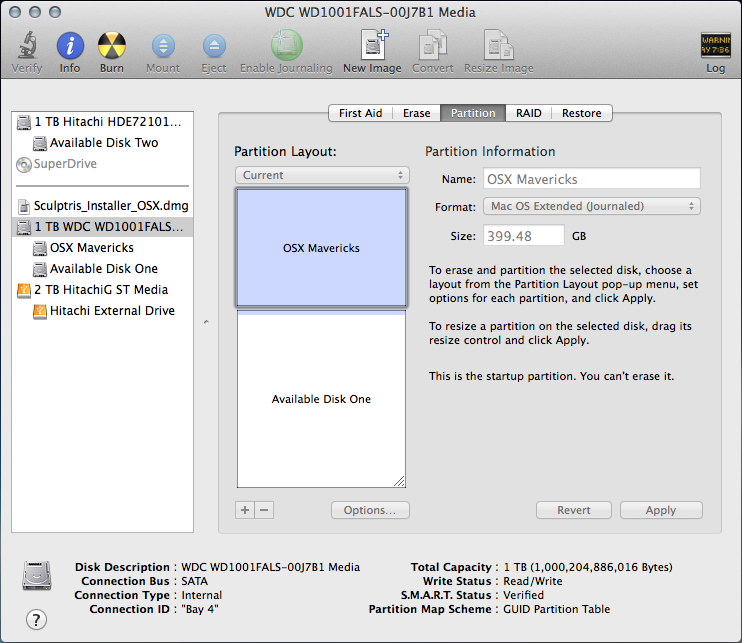
Task: Click the "1 TB (1,000,204,886,016 Bytes)" capacity text
Action: pos(588,567)
